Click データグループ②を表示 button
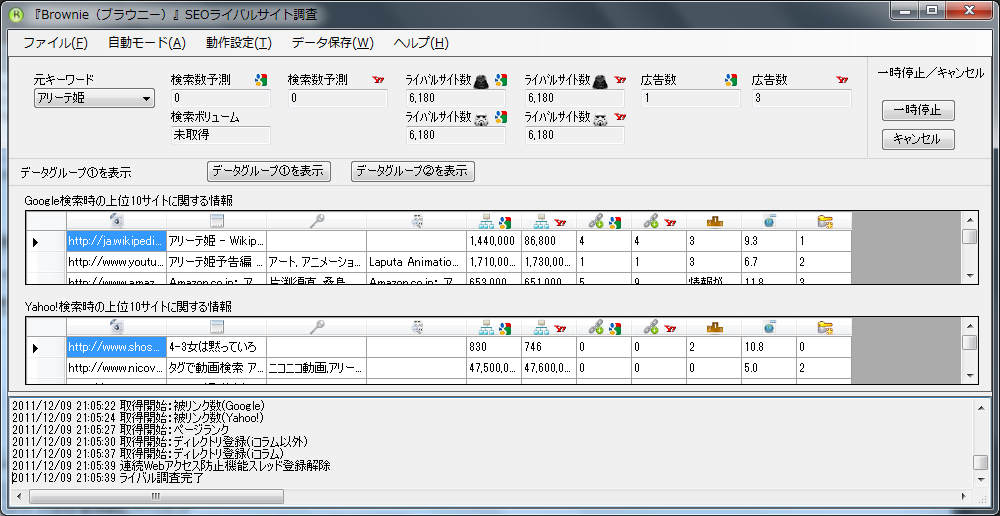The height and width of the screenshot is (516, 1000). tap(413, 171)
